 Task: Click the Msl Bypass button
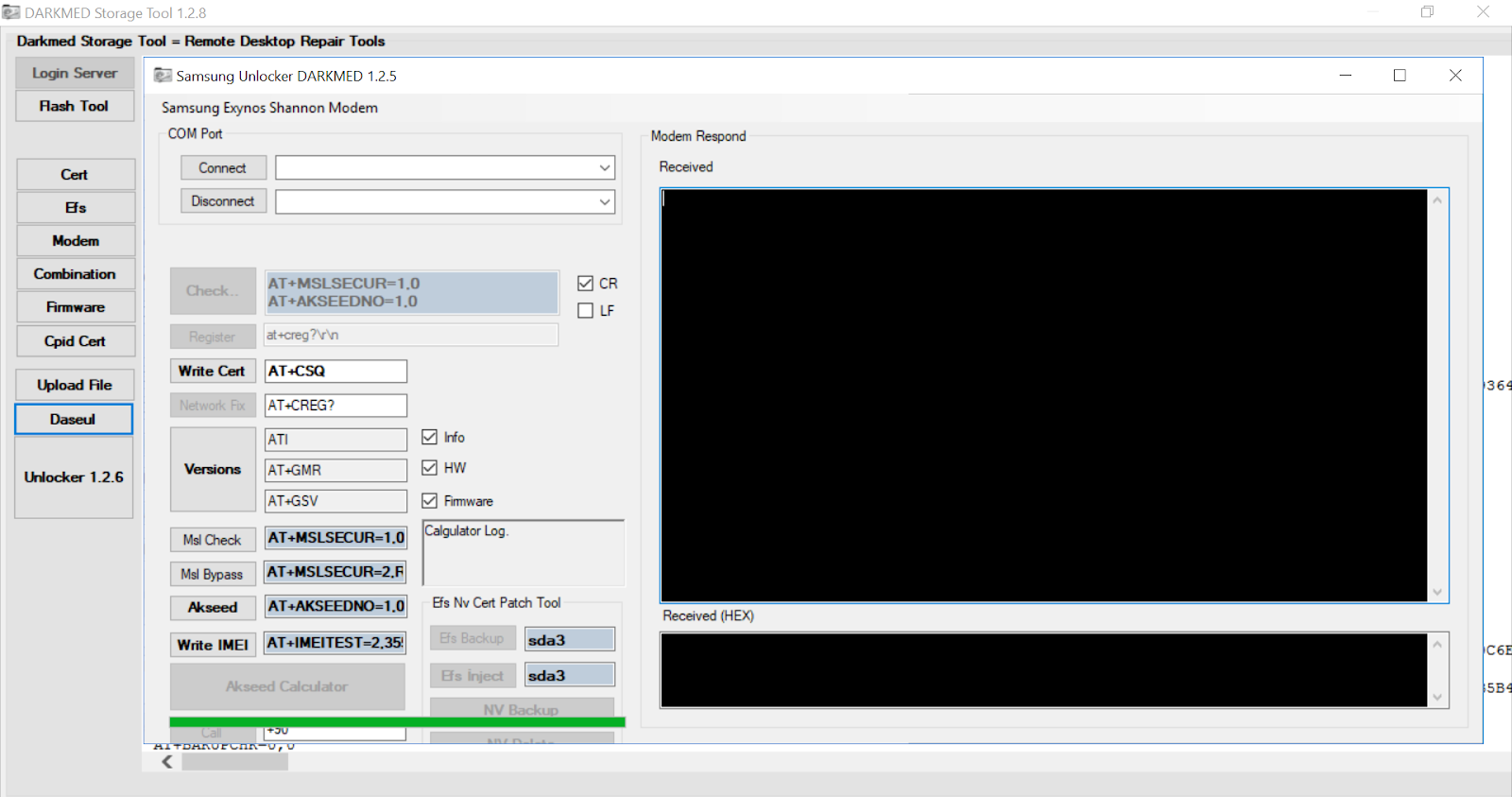pyautogui.click(x=213, y=574)
